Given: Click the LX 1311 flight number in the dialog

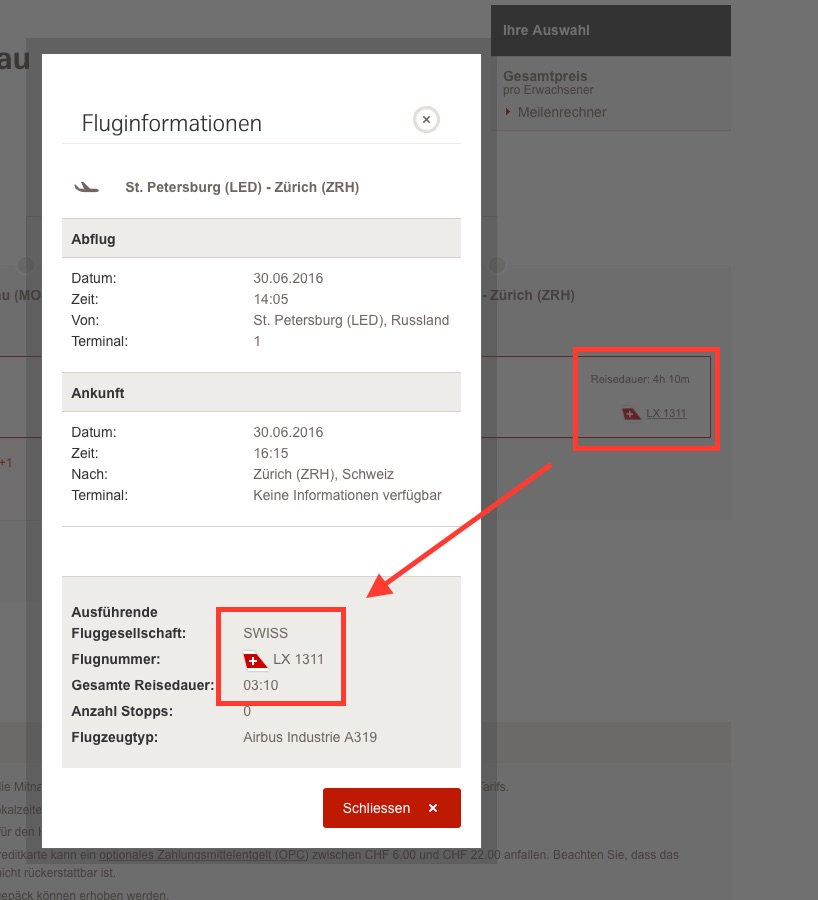Looking at the screenshot, I should pos(298,659).
